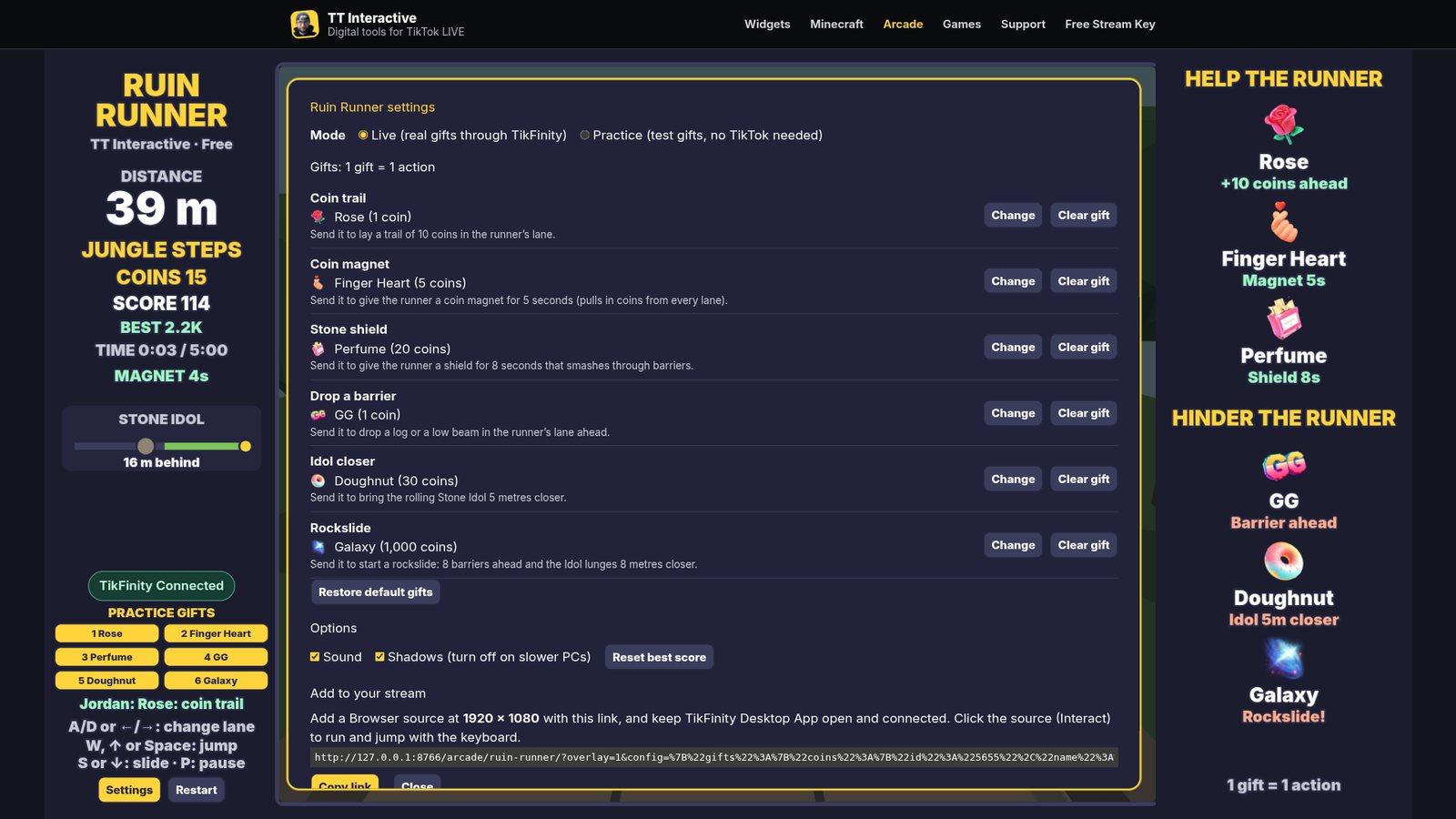Click the perfume icon in Stone shield row
1456x819 pixels.
click(x=318, y=349)
